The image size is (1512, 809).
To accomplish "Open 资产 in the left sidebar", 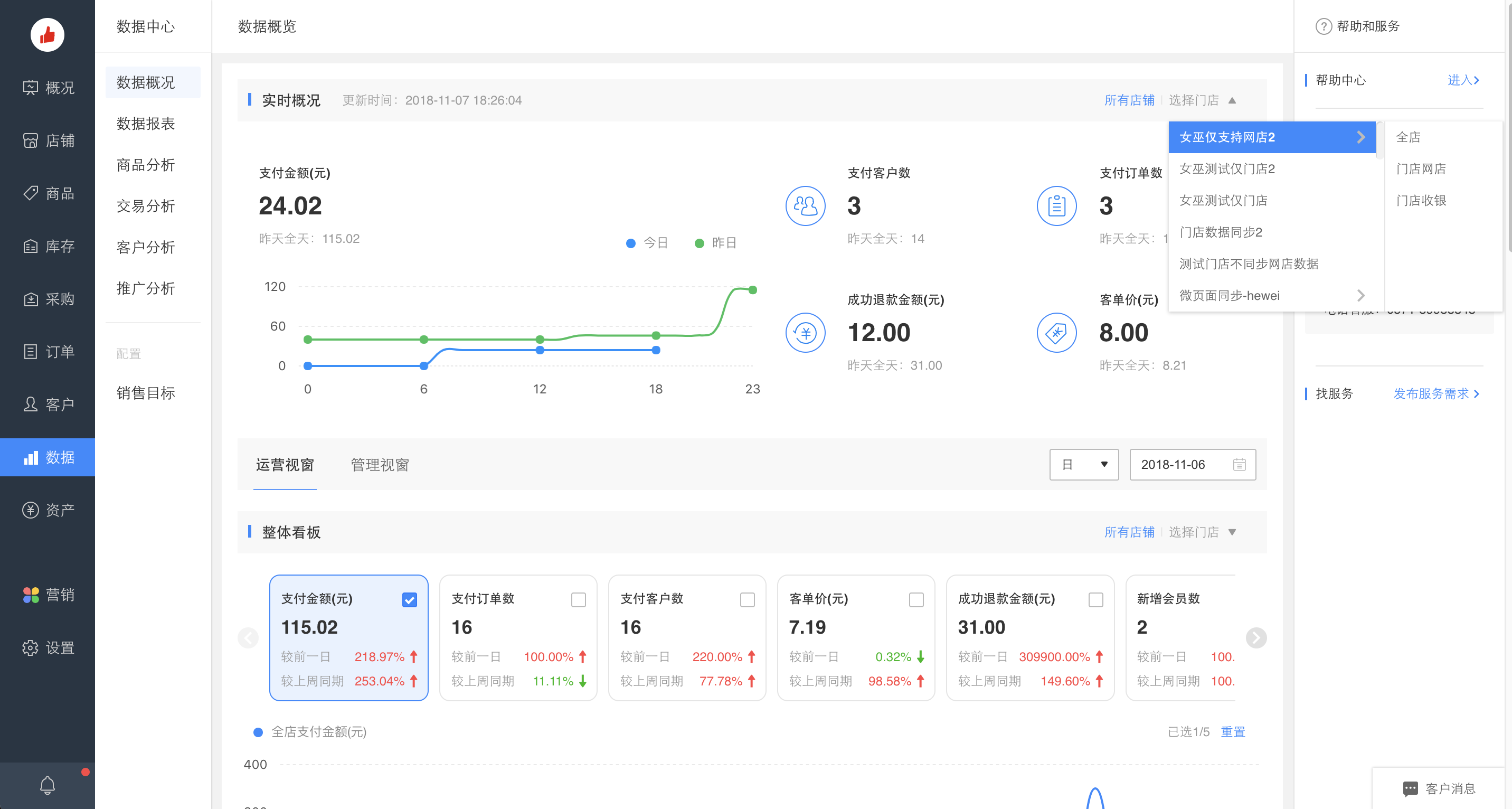I will [x=48, y=510].
